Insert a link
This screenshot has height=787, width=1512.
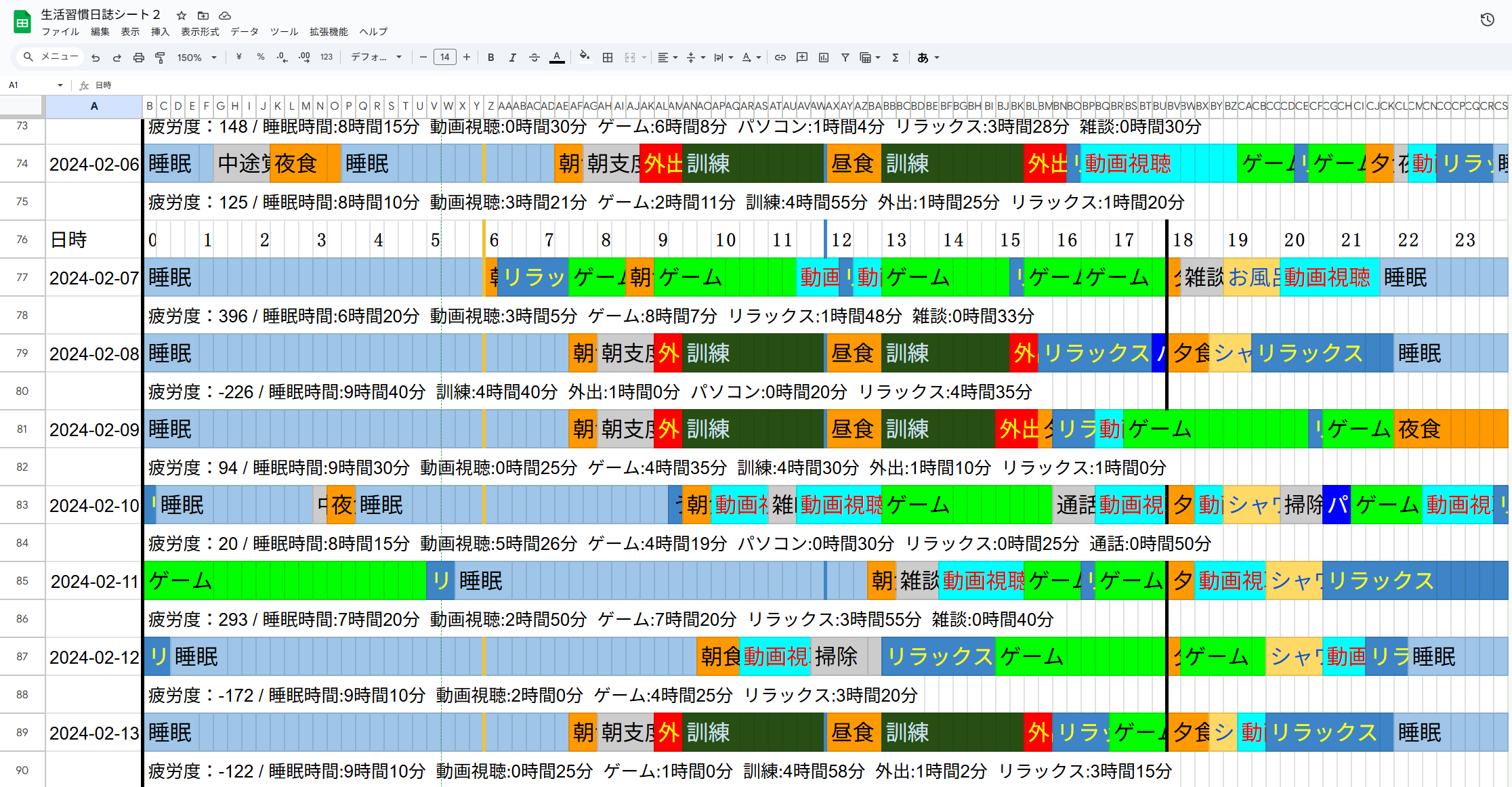[780, 58]
